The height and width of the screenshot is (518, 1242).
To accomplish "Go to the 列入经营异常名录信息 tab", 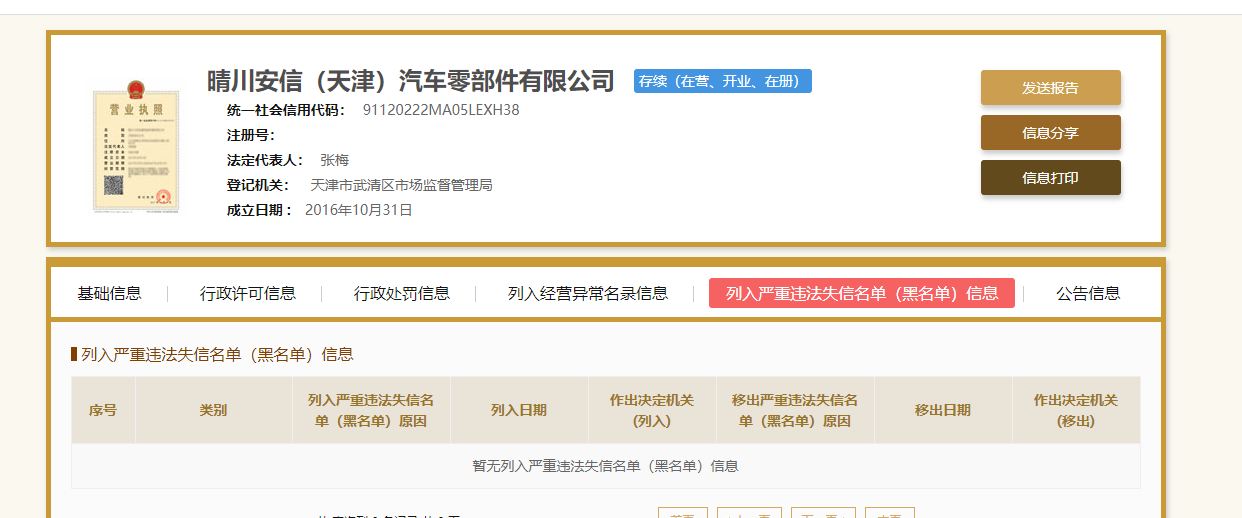I will coord(588,293).
